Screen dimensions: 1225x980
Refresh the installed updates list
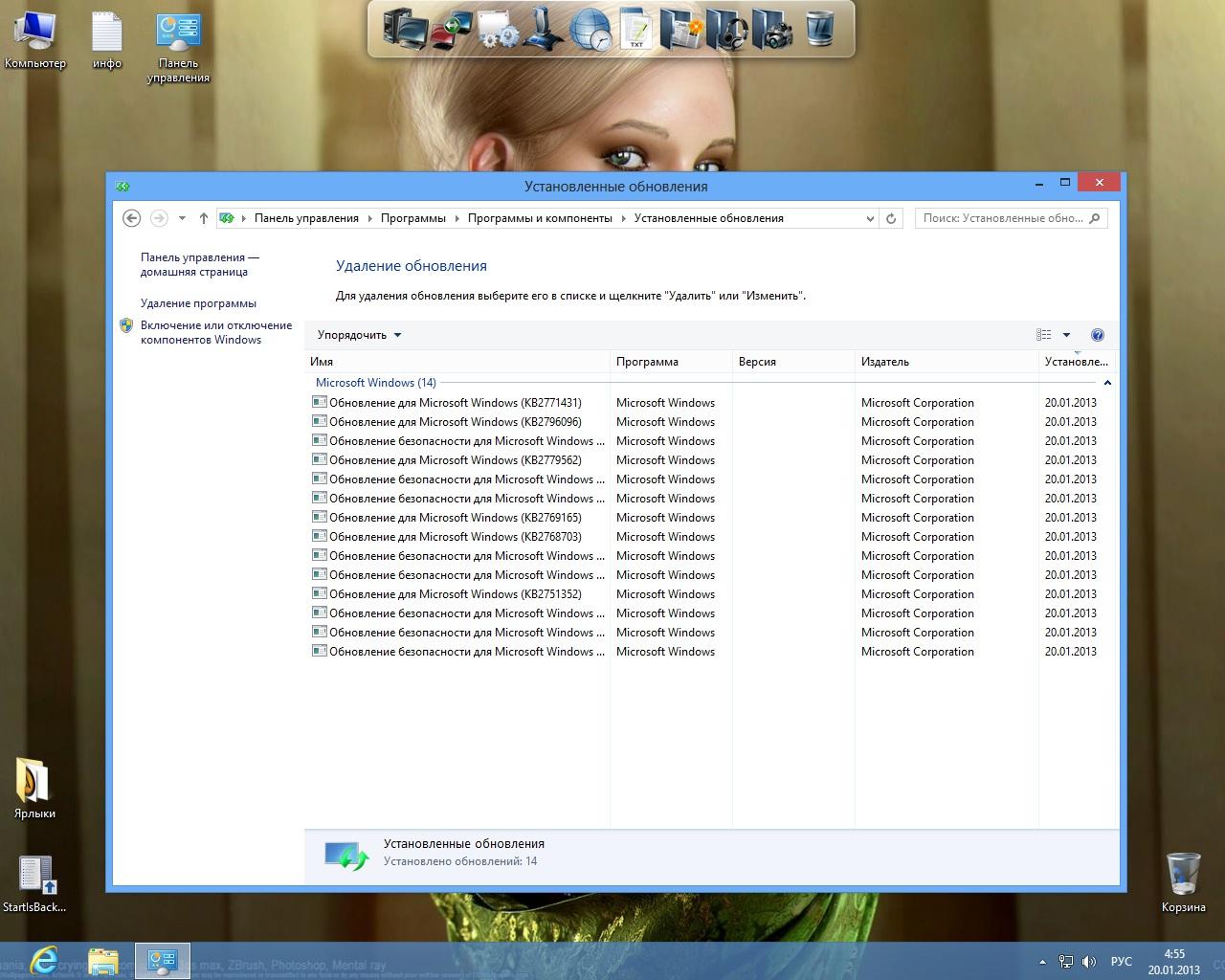point(891,218)
